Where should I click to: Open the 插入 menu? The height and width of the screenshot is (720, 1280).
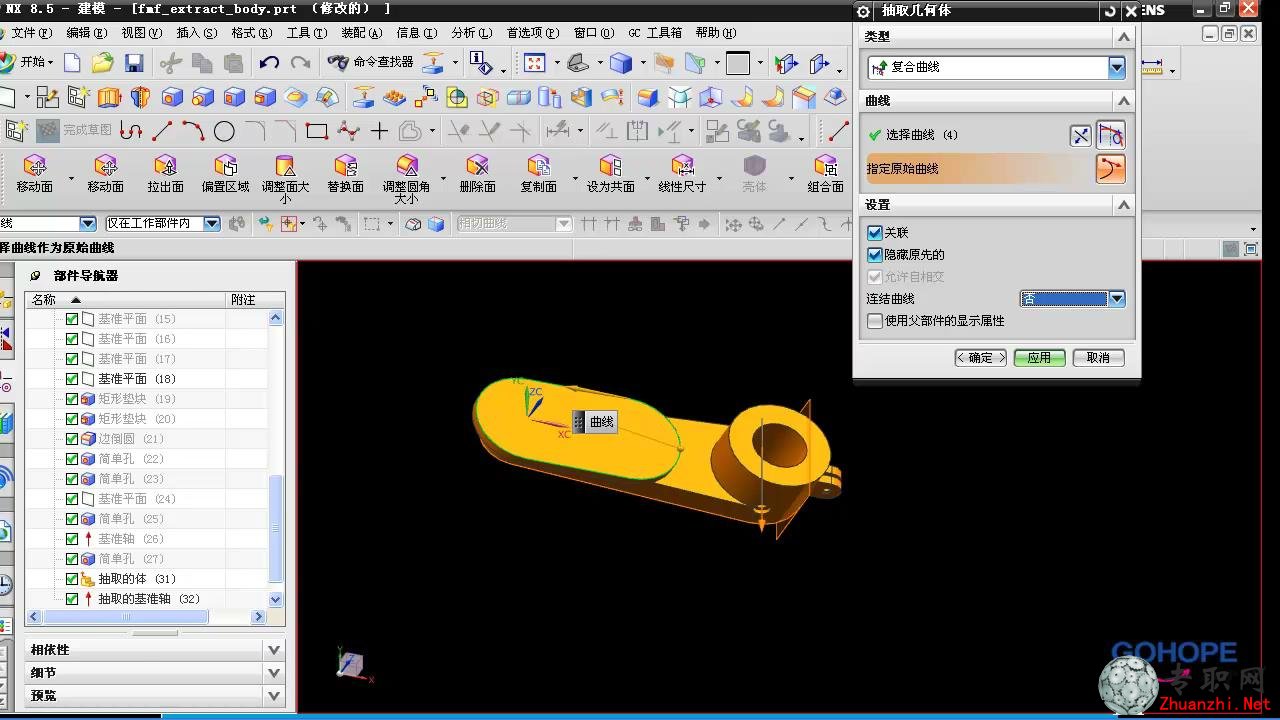pyautogui.click(x=196, y=33)
